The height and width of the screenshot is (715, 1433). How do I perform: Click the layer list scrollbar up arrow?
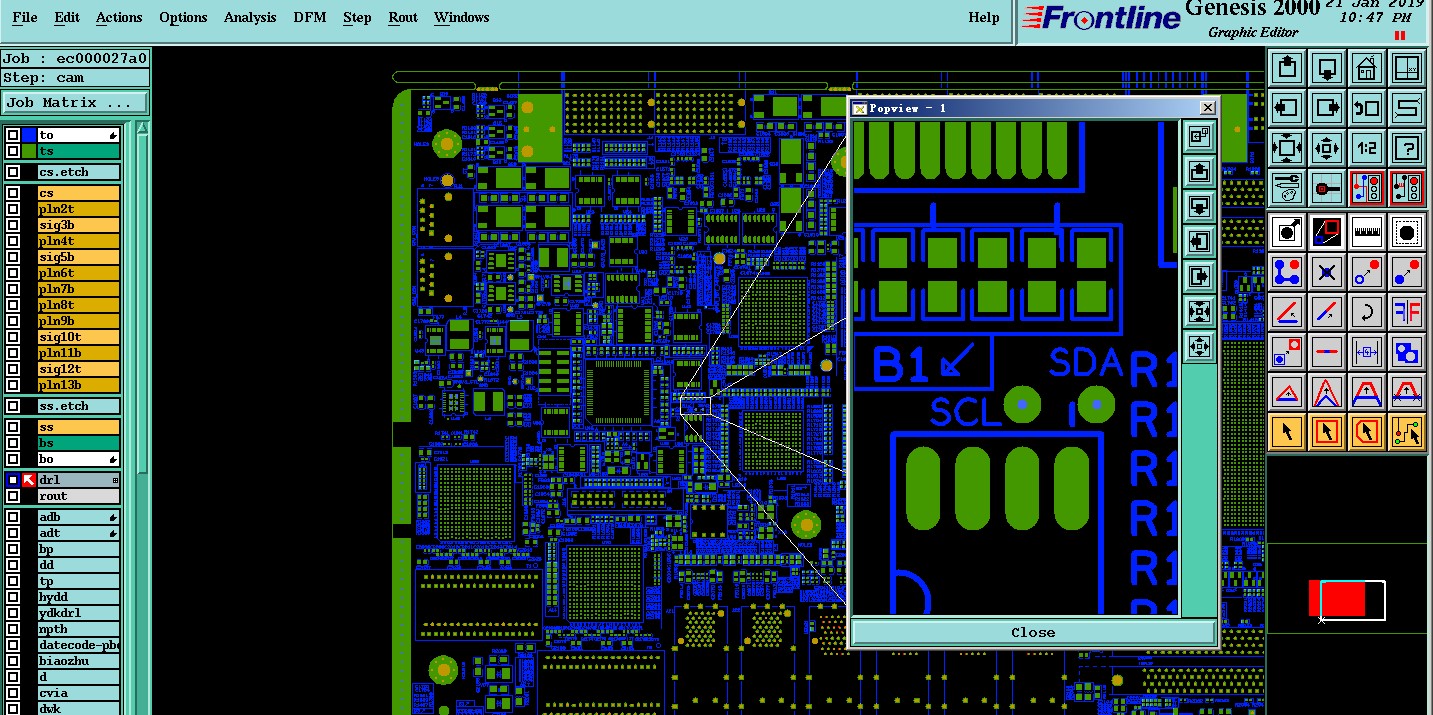pos(143,128)
